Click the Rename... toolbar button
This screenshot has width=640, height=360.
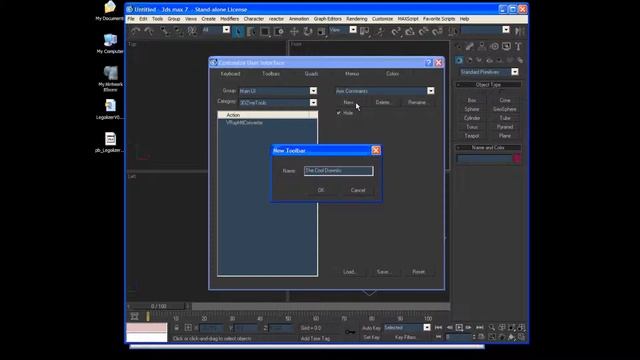coord(417,102)
